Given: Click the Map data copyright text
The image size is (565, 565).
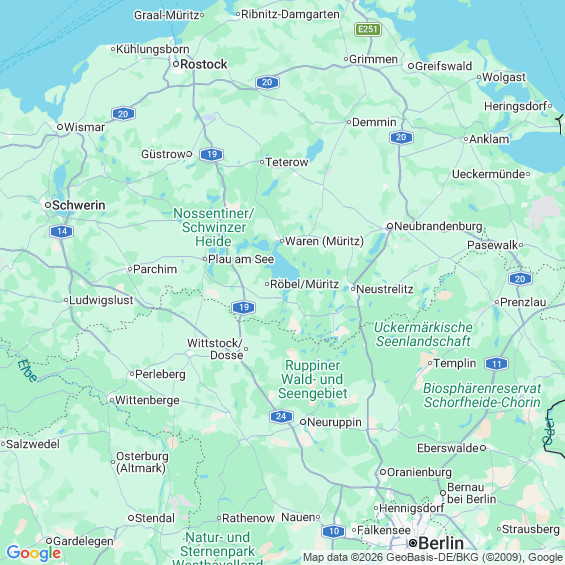Looking at the screenshot, I should pyautogui.click(x=433, y=557).
